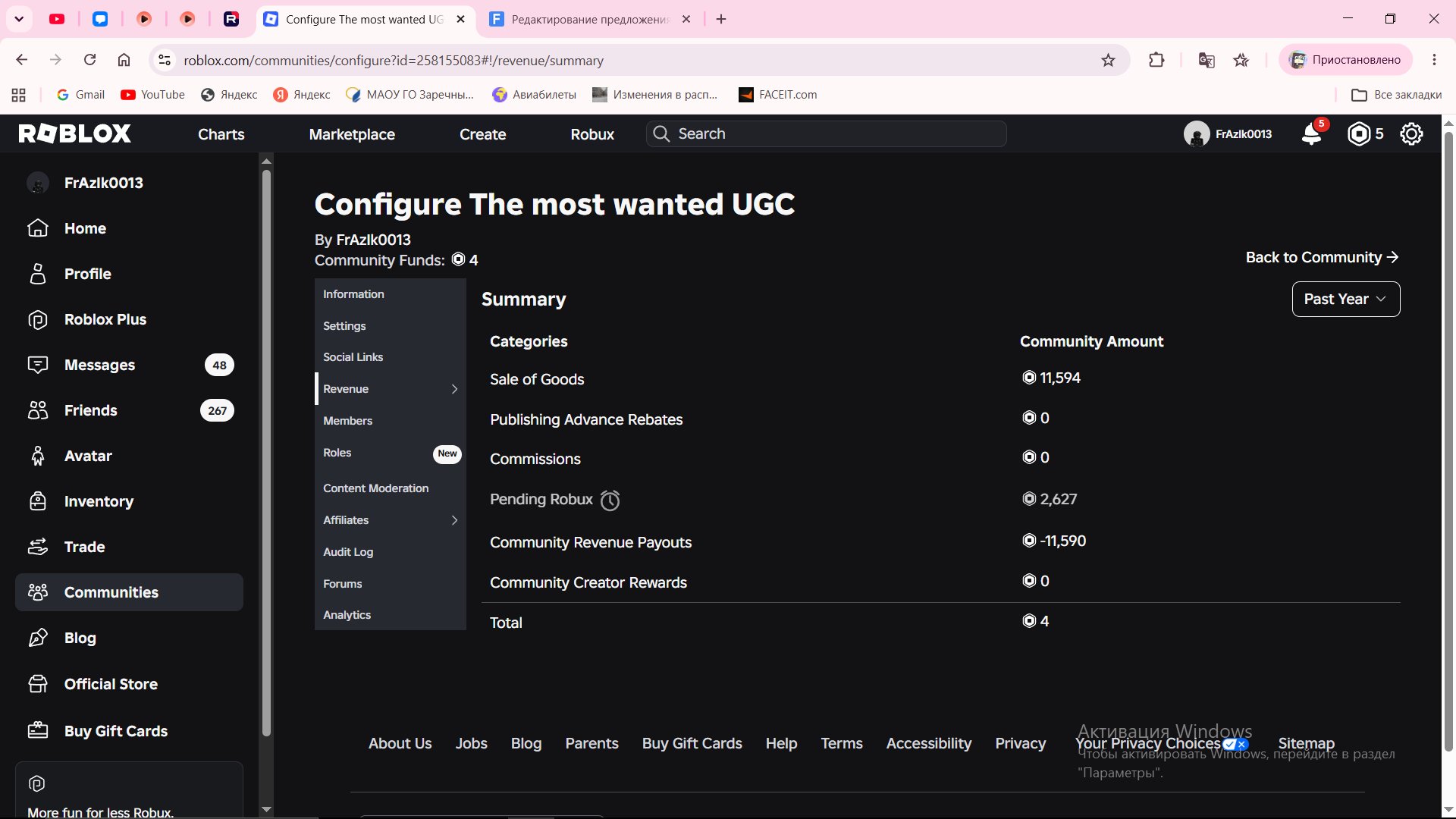1456x819 pixels.
Task: Expand the Affiliates submenu
Action: [x=454, y=520]
